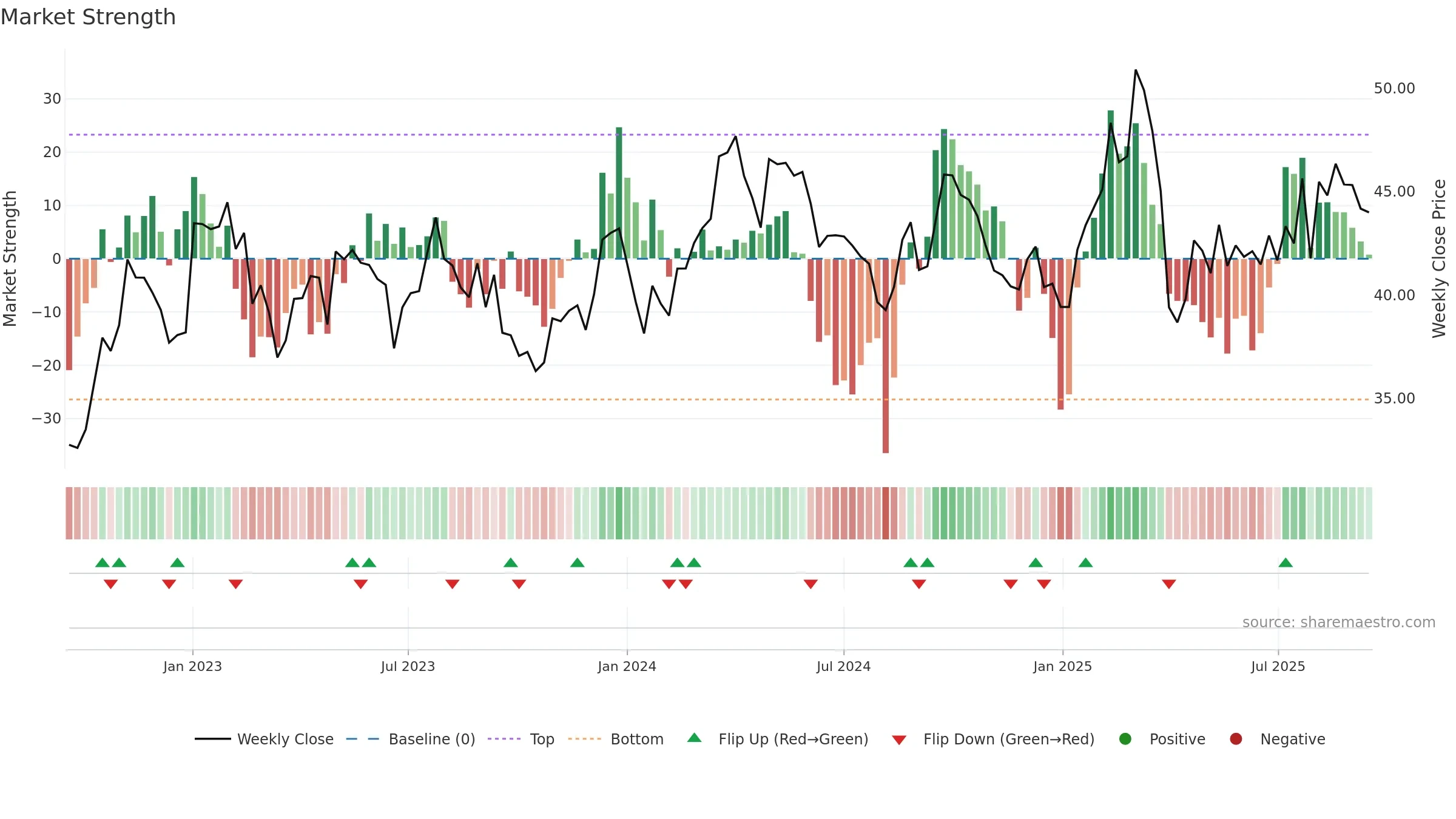Click the 30 strength axis label
This screenshot has height=819, width=1456.
click(x=52, y=99)
